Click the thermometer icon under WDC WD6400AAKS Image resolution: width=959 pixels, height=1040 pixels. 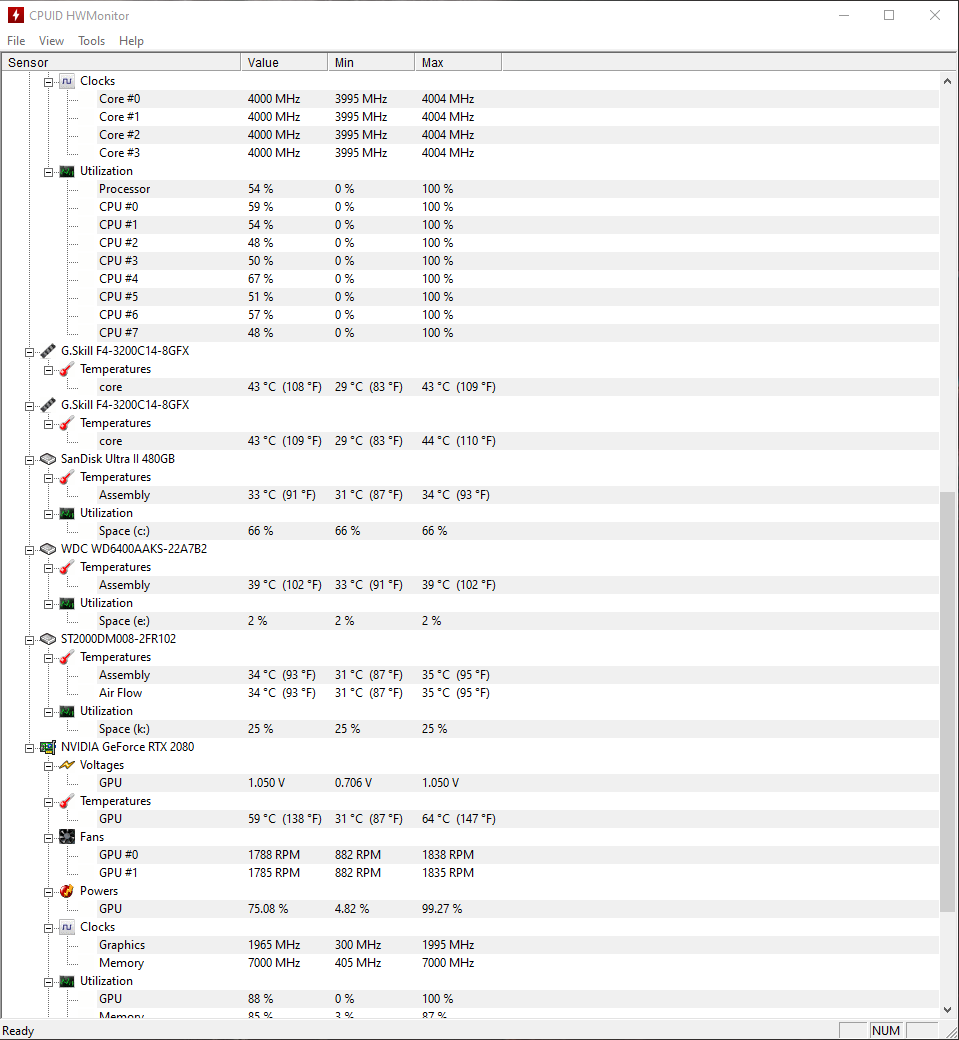[x=66, y=567]
